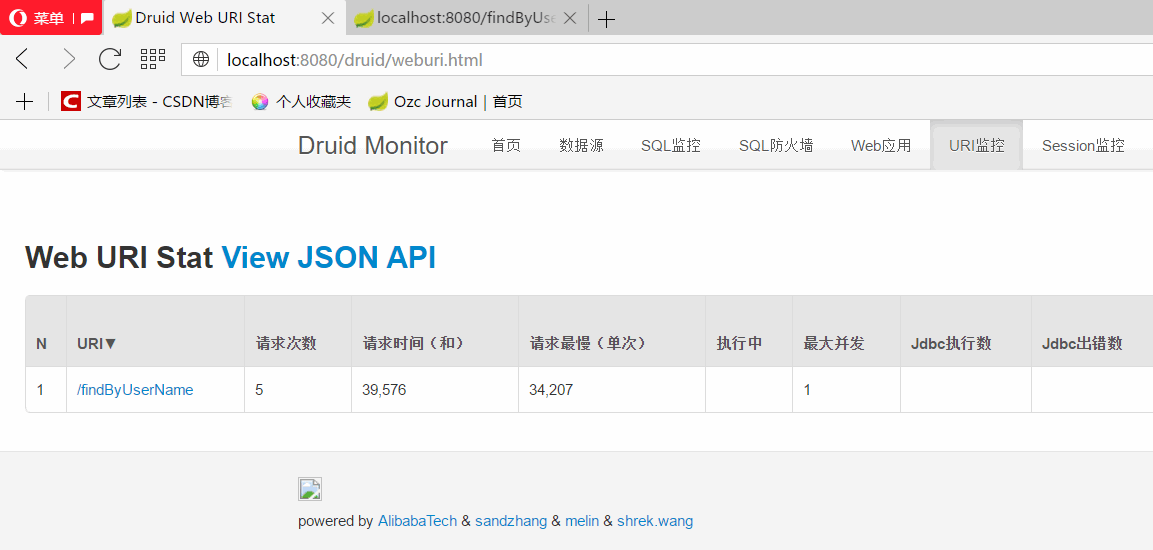Viewport: 1153px width, 550px height.
Task: Close the localhost:8080/findByUse tab
Action: point(570,18)
